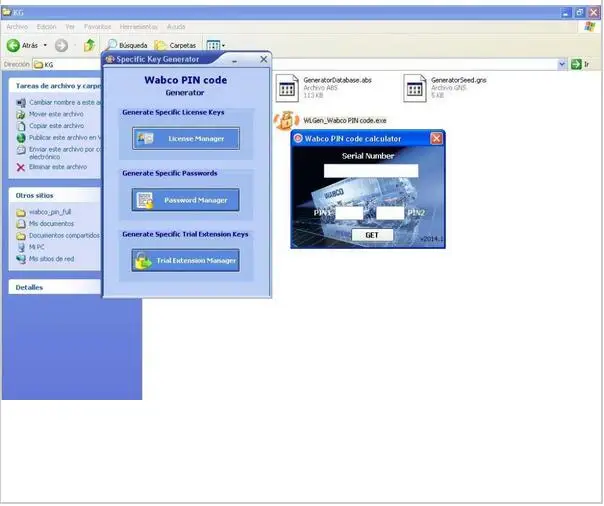Go up one folder level icon
This screenshot has height=506, width=604.
click(89, 45)
